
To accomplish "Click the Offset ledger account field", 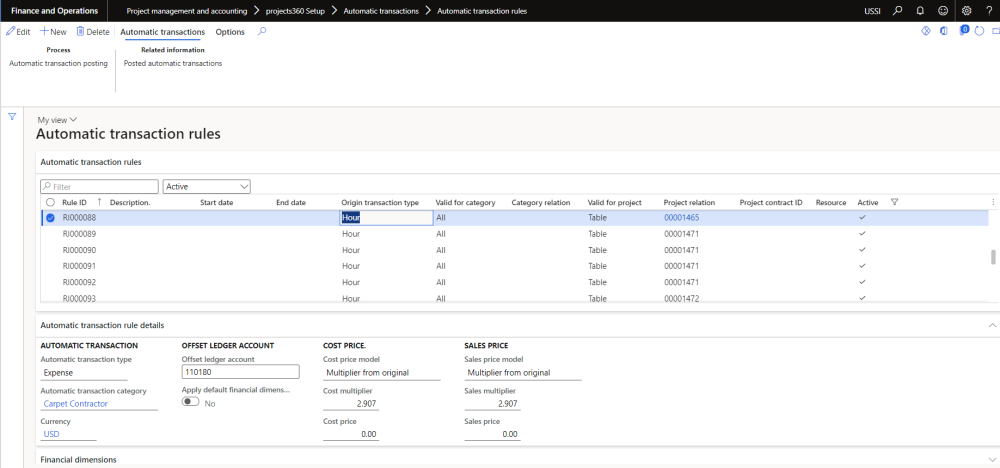I will [x=240, y=372].
